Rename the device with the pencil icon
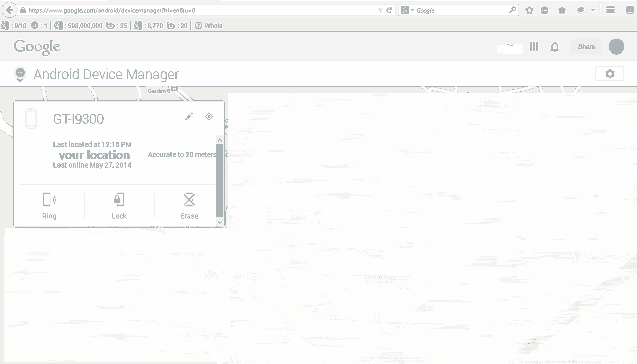 188,117
